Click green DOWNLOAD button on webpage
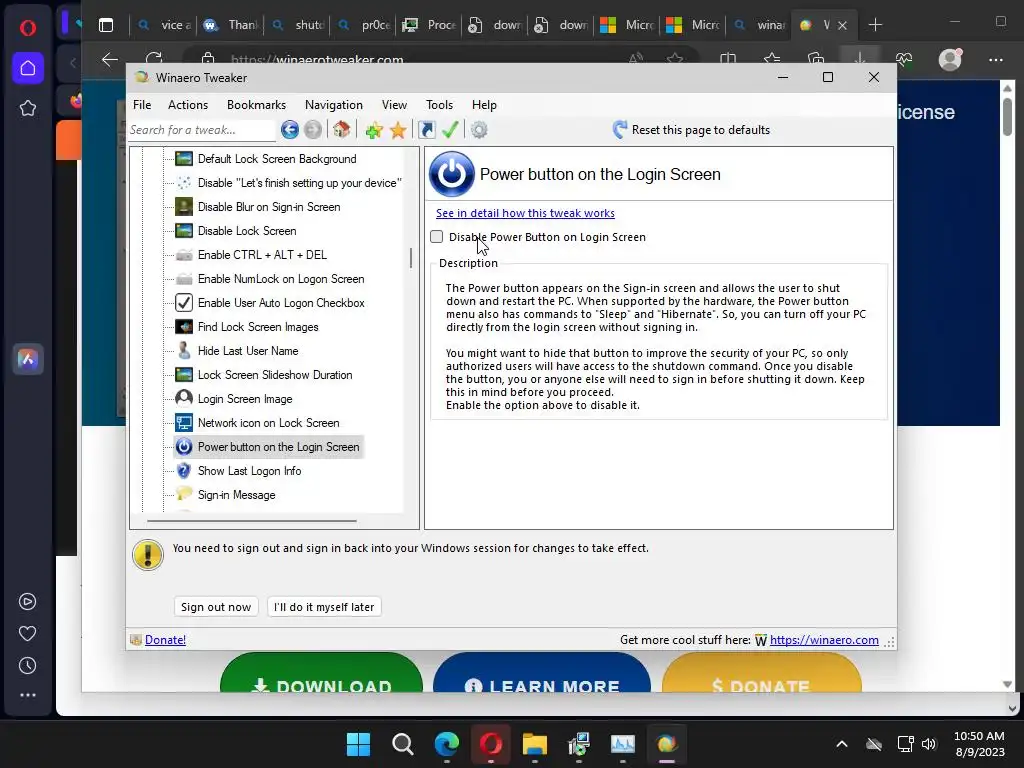 pyautogui.click(x=321, y=673)
